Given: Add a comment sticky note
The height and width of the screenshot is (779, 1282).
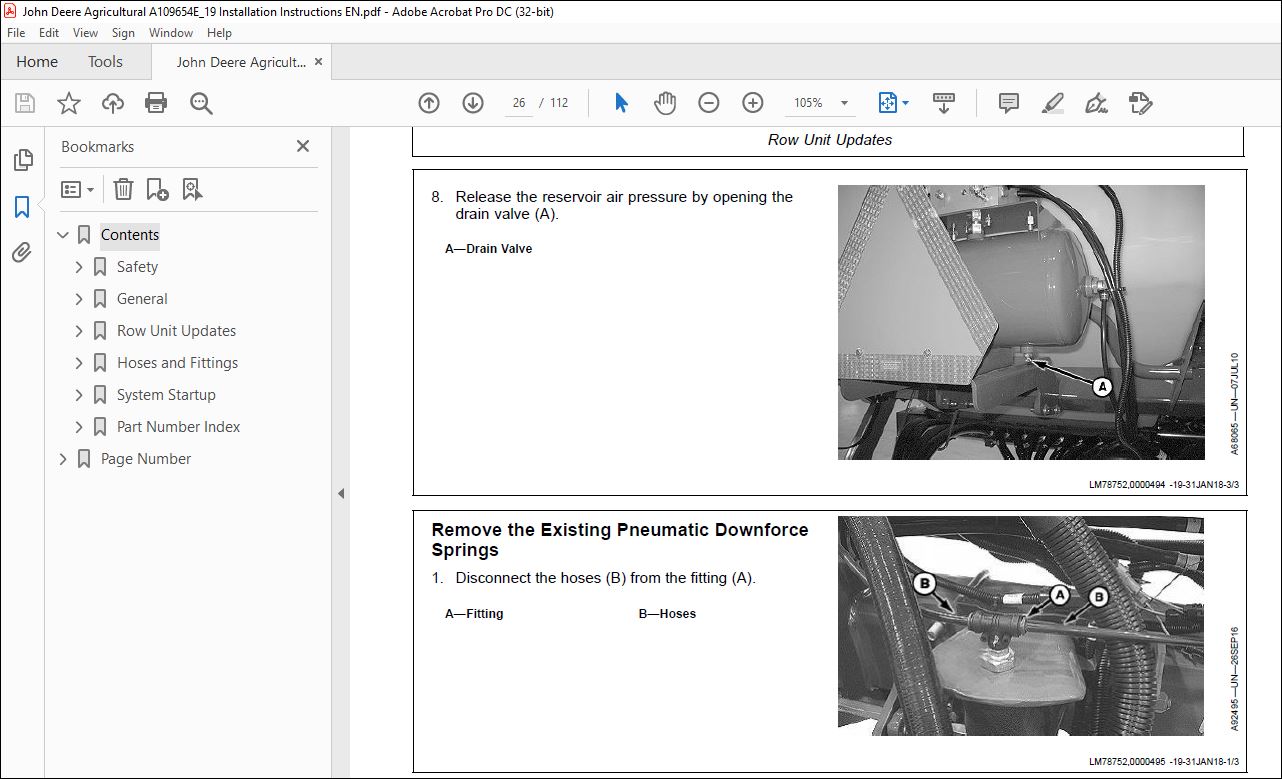Looking at the screenshot, I should (1009, 103).
